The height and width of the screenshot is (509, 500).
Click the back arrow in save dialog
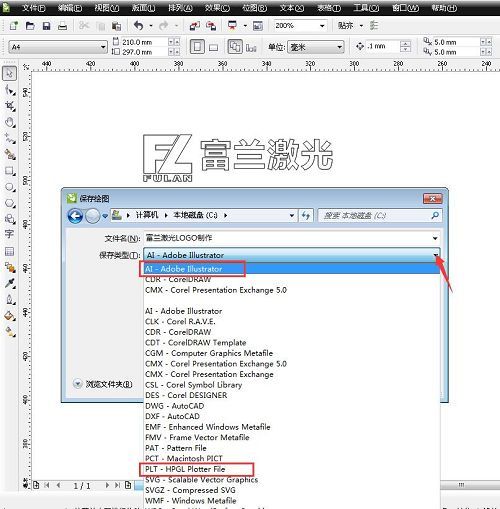point(75,216)
